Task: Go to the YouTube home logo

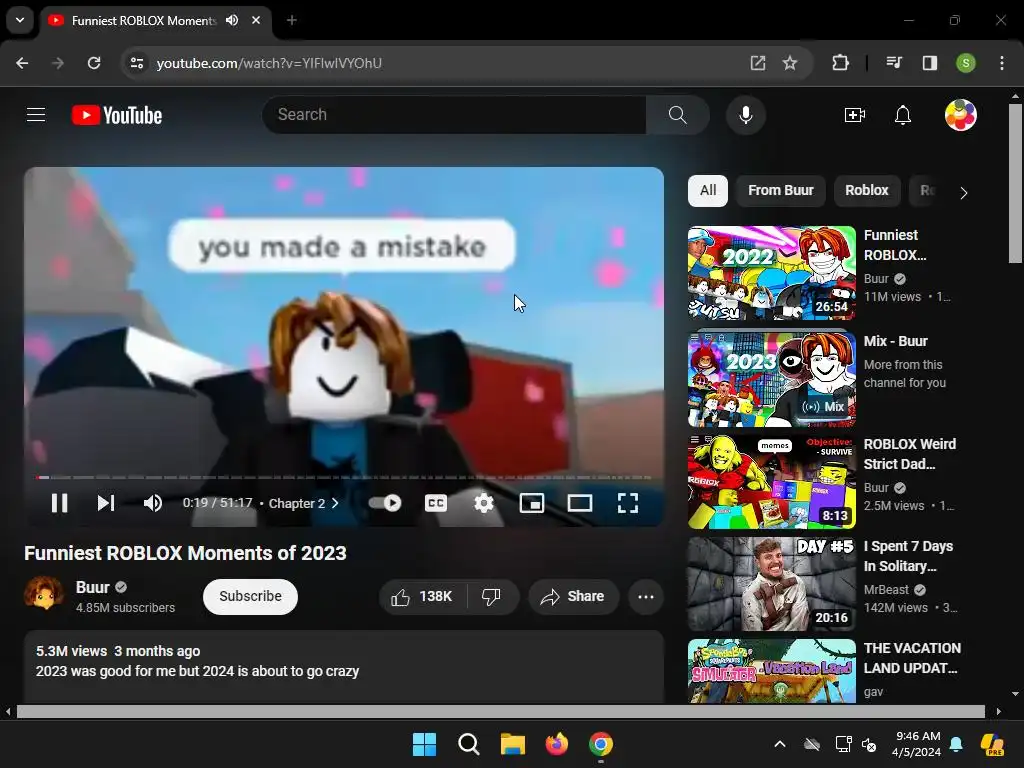Action: (117, 115)
